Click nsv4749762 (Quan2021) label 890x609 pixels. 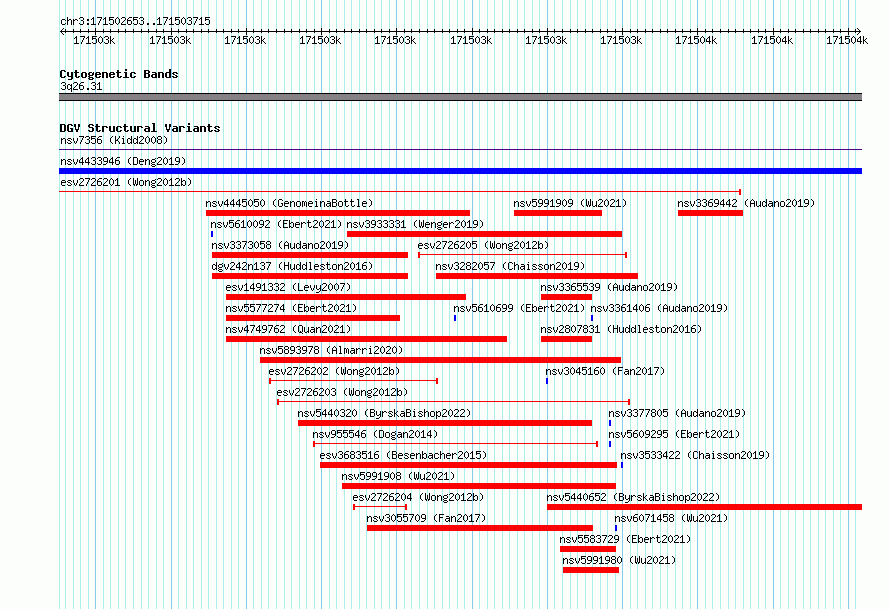[x=288, y=329]
